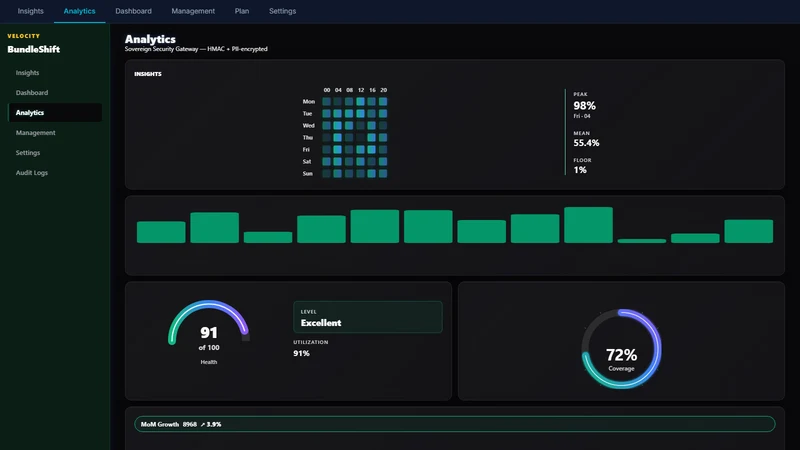Click the Sovereign Security Gateway subtitle
Image resolution: width=800 pixels, height=450 pixels.
[196, 49]
